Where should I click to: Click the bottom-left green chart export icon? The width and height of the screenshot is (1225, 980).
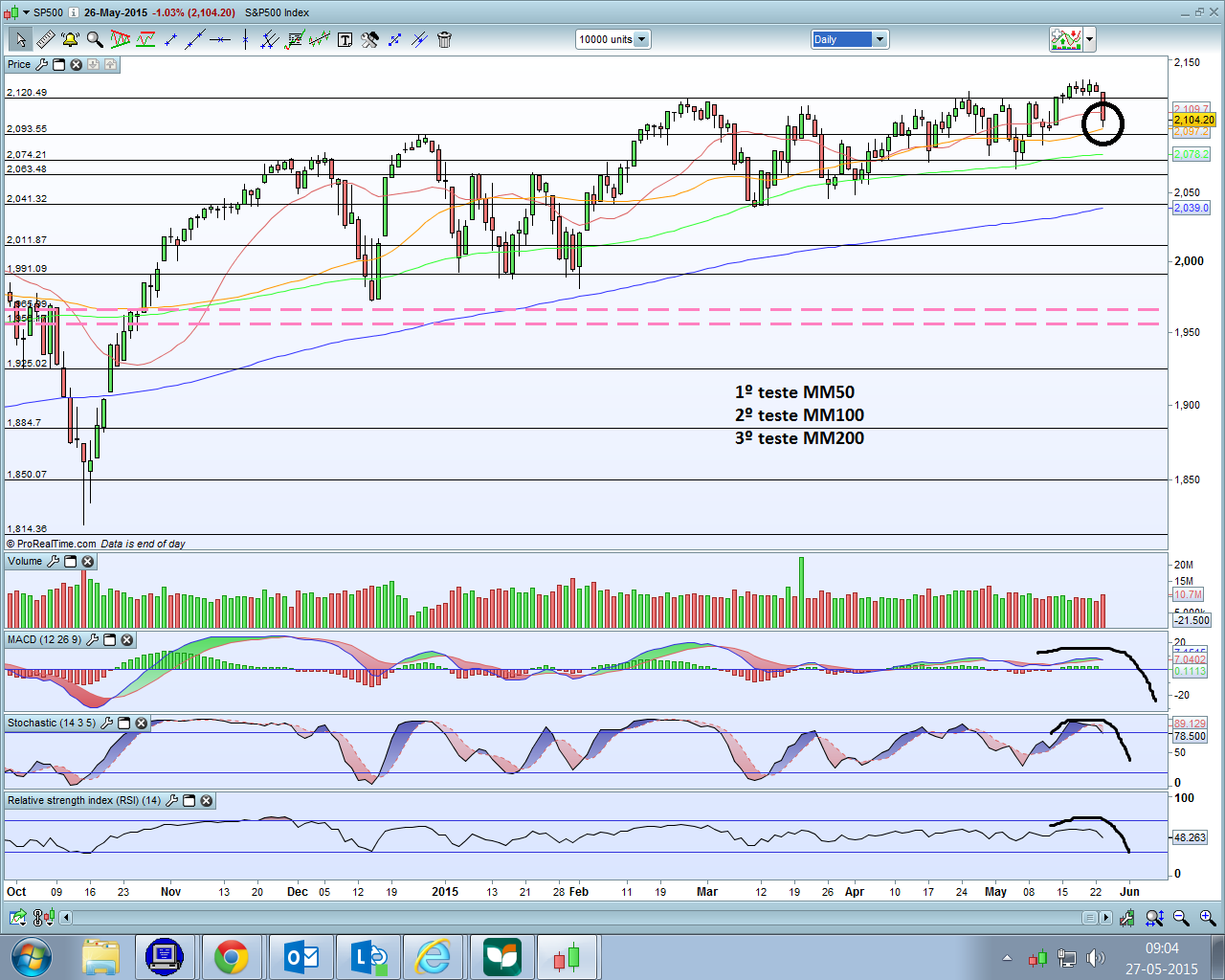pyautogui.click(x=17, y=918)
